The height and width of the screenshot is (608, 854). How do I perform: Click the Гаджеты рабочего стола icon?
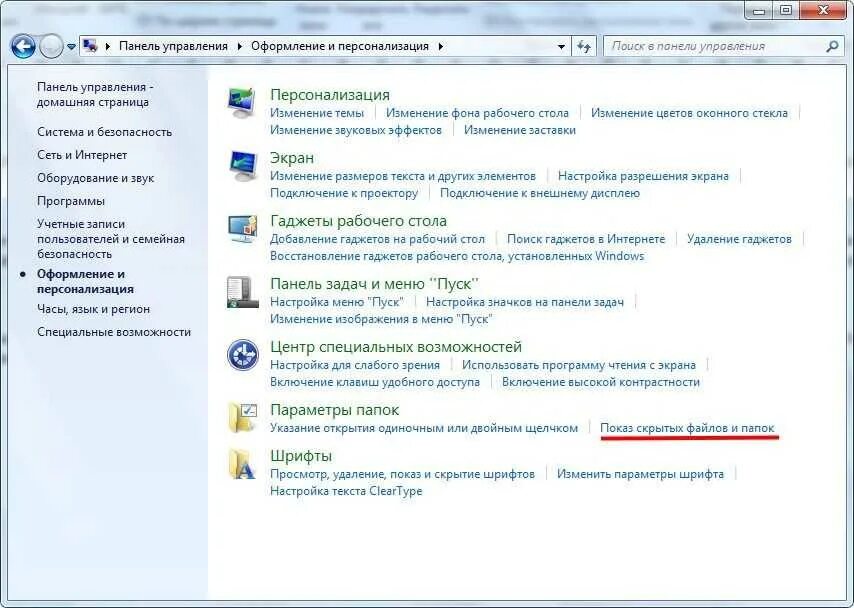[x=242, y=229]
